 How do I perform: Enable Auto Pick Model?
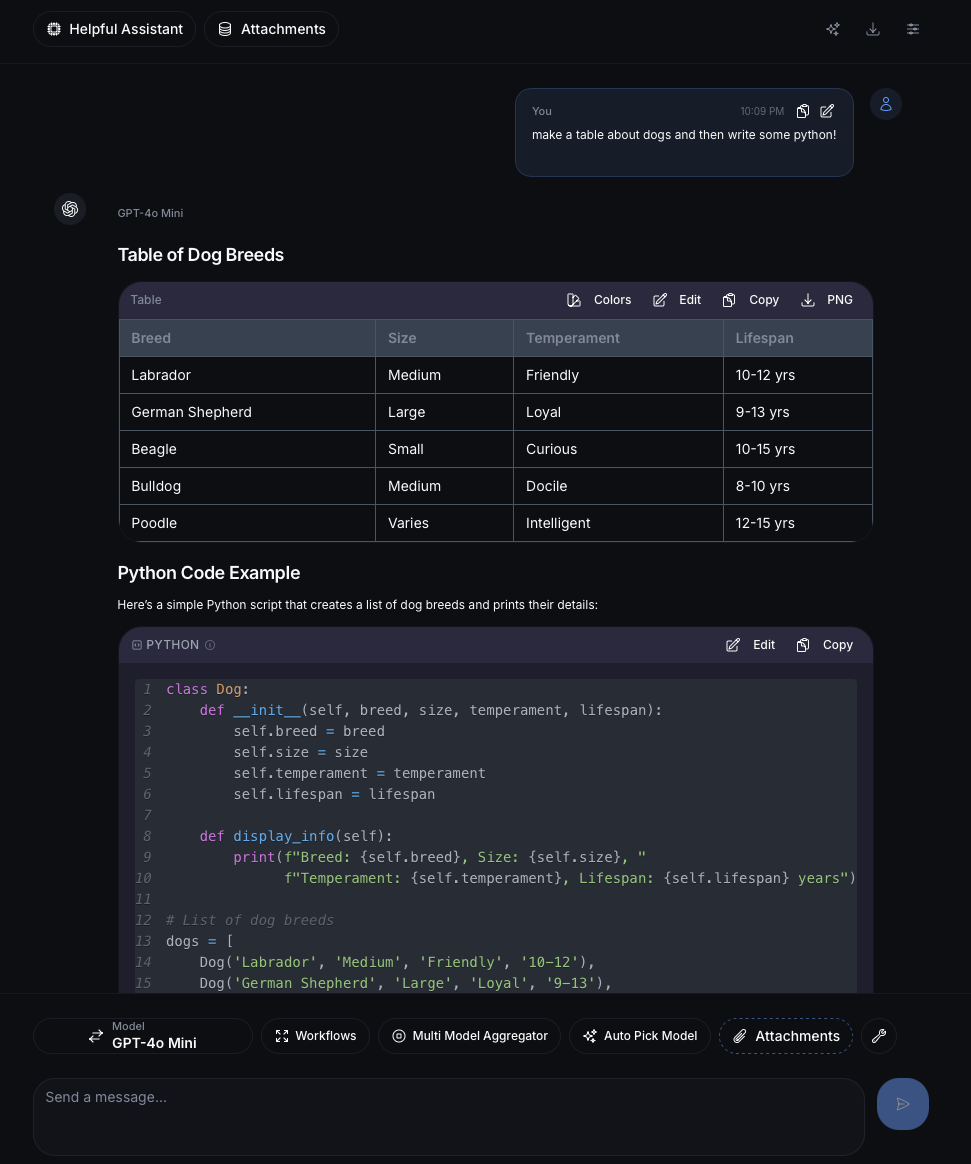tap(639, 1036)
